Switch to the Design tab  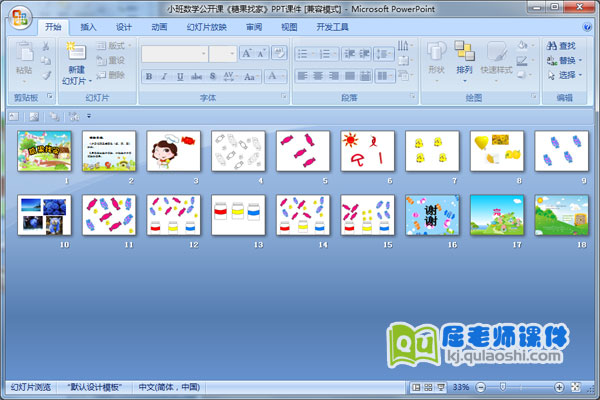124,27
